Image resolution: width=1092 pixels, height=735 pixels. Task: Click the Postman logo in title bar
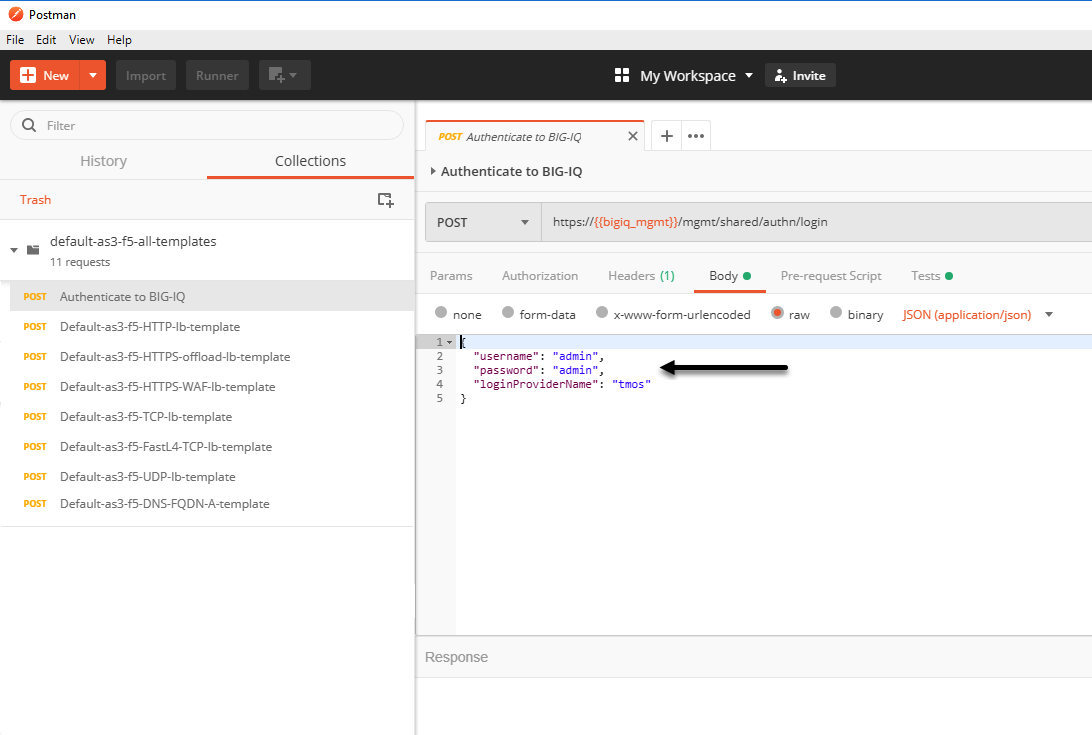pos(15,14)
